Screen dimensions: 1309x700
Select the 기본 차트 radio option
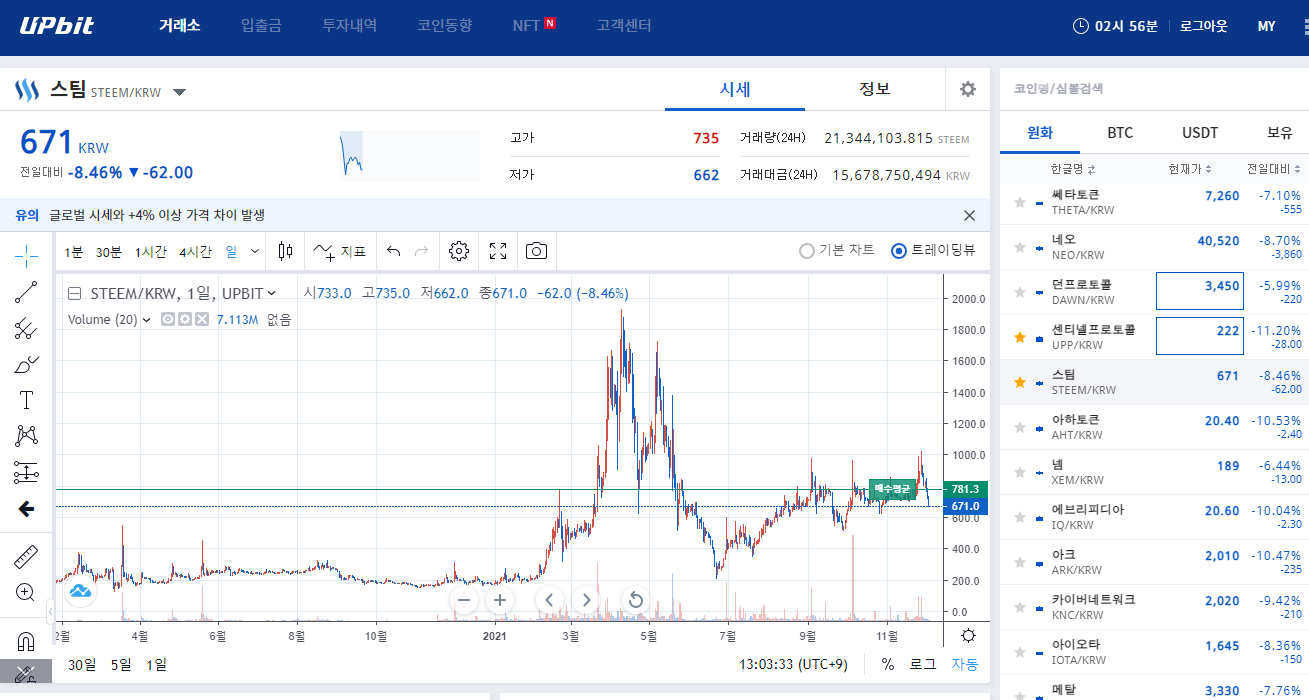pyautogui.click(x=837, y=250)
